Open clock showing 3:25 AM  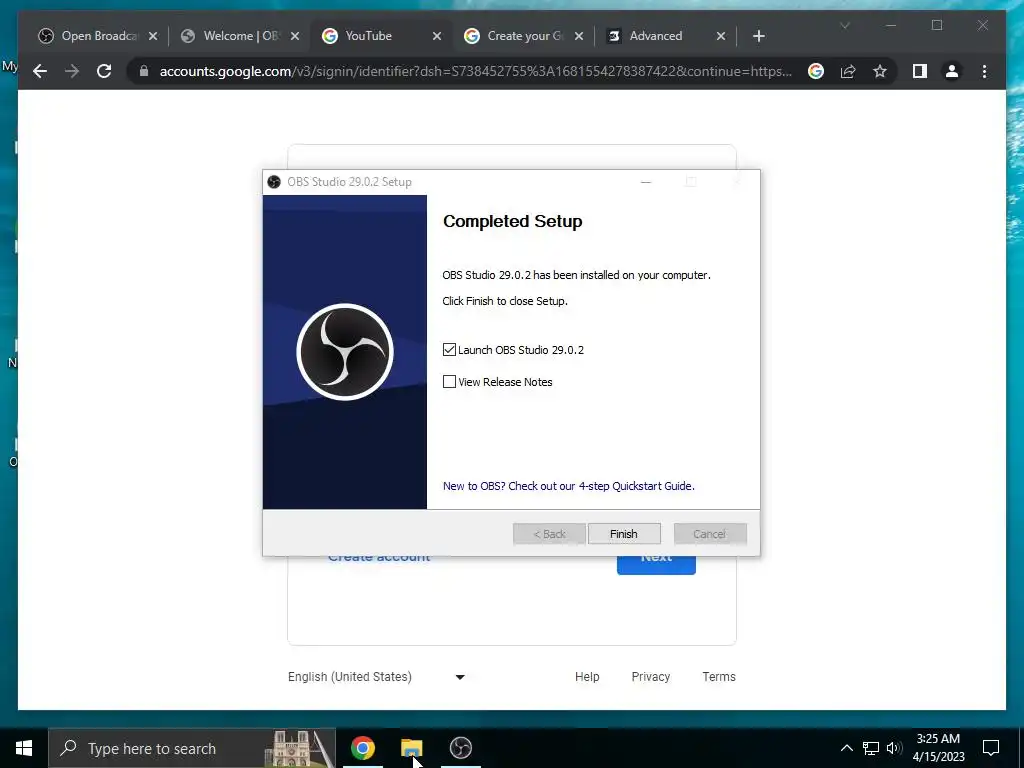pos(938,748)
